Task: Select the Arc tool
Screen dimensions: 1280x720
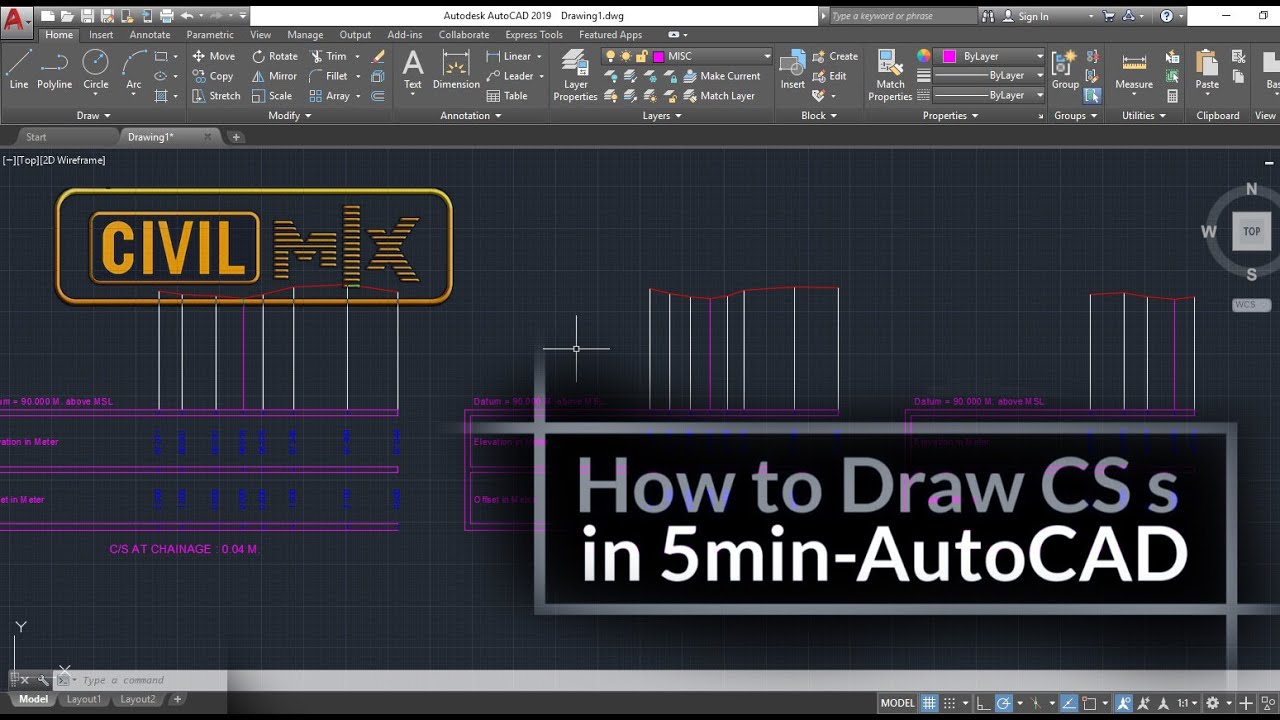Action: [133, 69]
